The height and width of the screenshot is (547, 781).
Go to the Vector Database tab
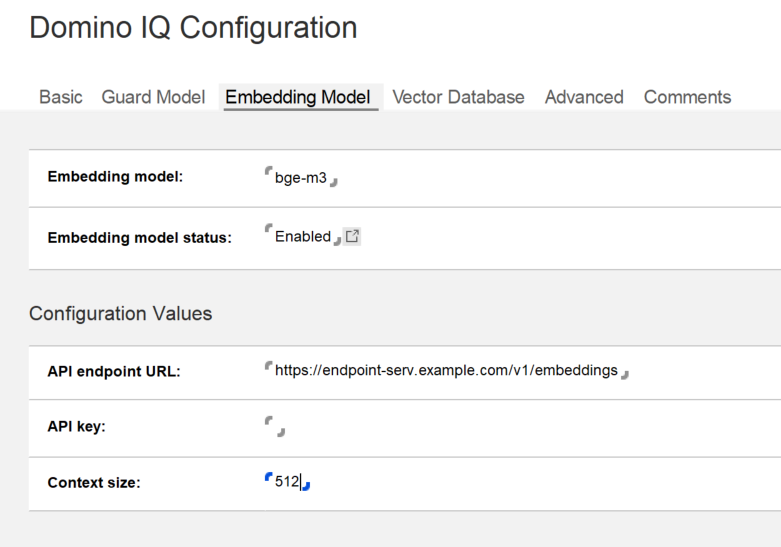pyautogui.click(x=458, y=97)
